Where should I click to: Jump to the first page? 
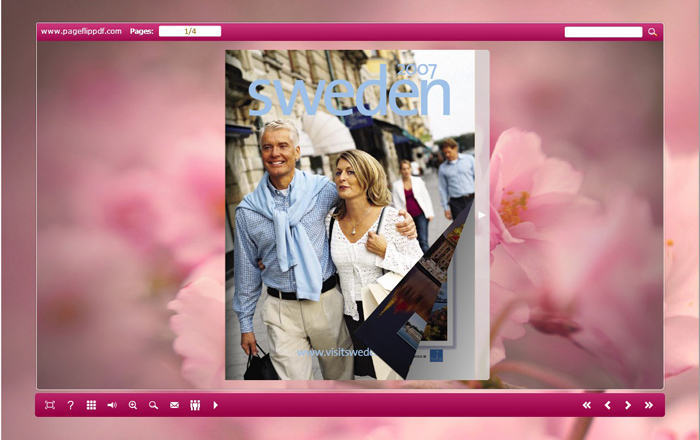pyautogui.click(x=587, y=405)
